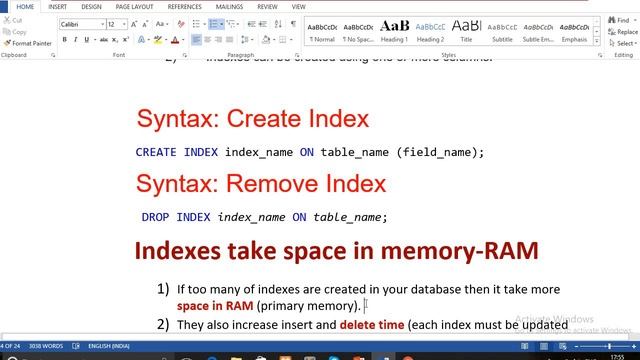Screen dimensions: 640x360
Task: Switch to Web Layout view
Action: click(x=562, y=346)
